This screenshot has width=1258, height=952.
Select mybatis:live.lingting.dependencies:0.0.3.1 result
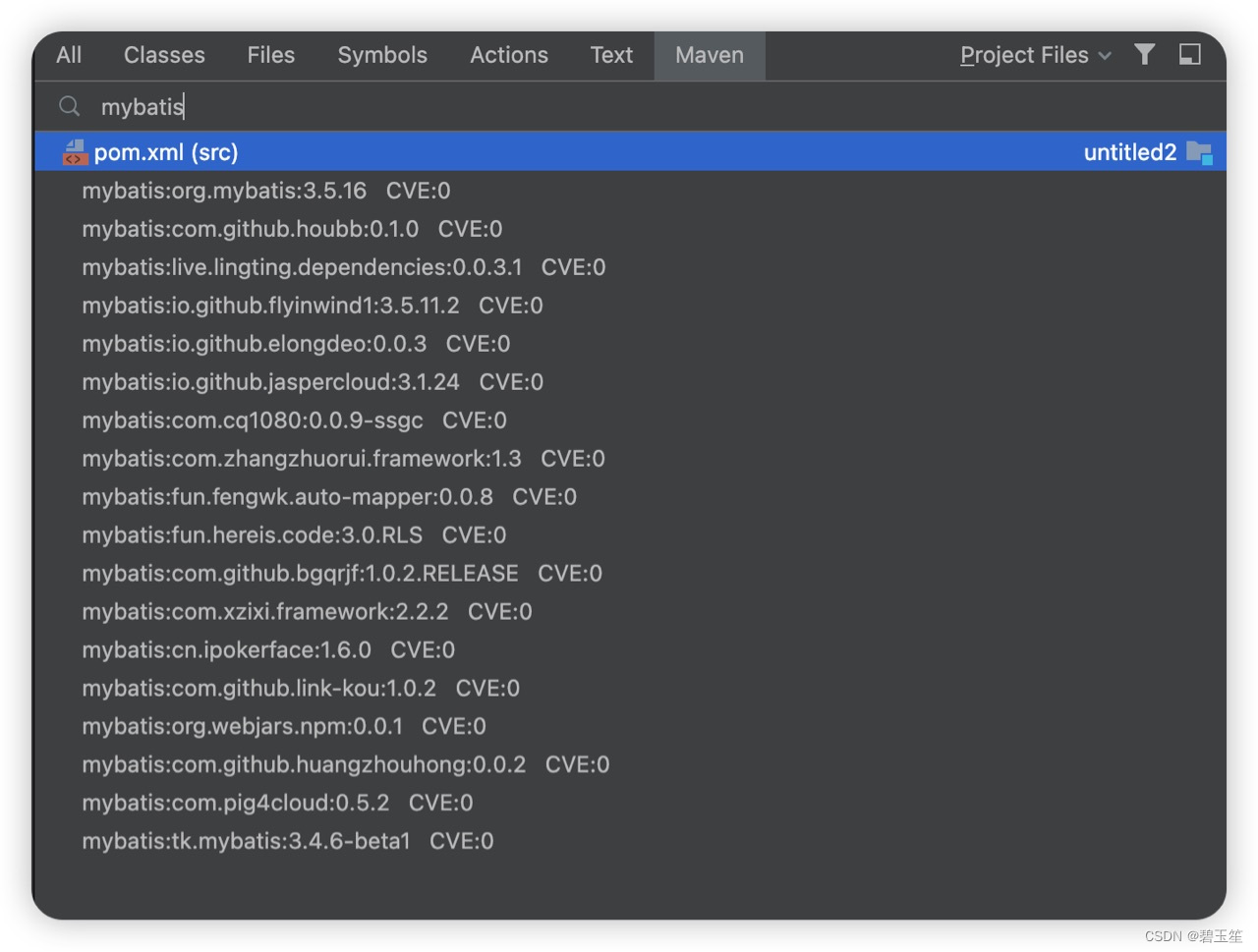click(x=630, y=267)
